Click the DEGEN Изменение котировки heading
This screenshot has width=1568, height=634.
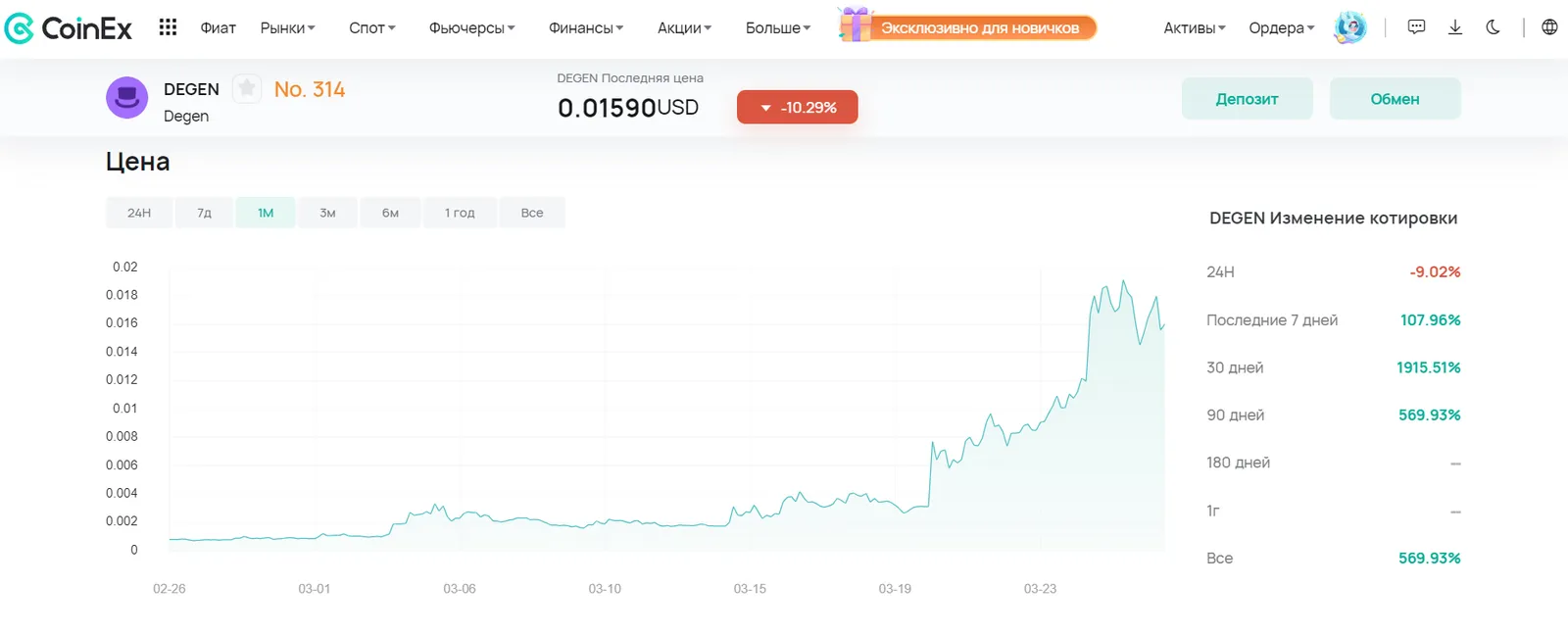(x=1333, y=219)
